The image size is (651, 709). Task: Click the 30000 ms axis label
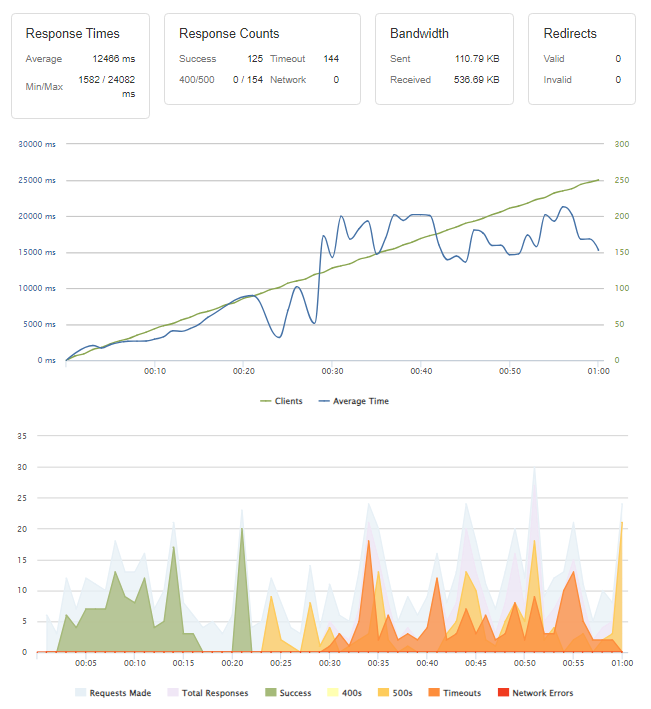point(37,144)
